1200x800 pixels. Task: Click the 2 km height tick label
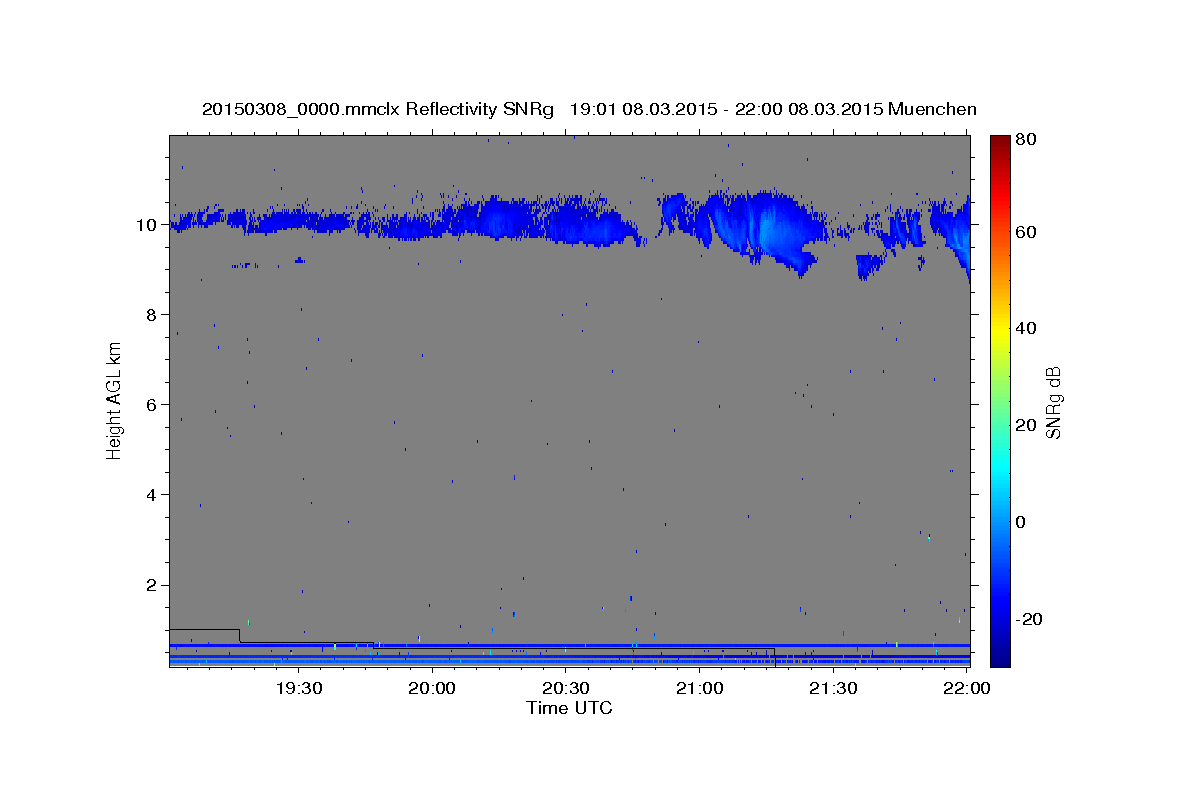pos(150,585)
